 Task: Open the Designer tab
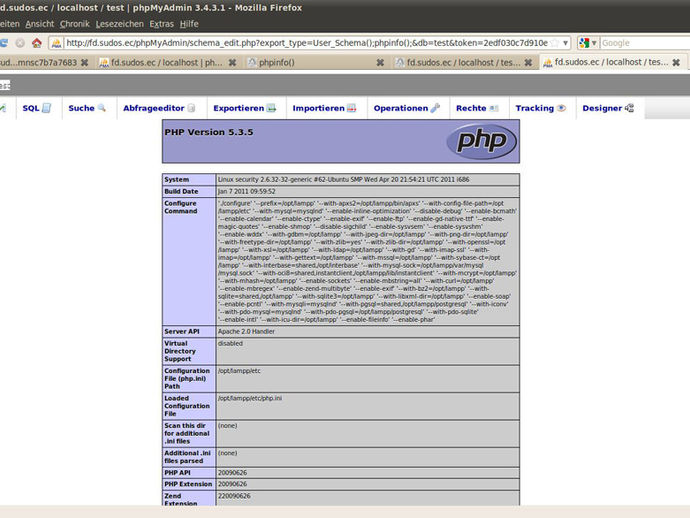(x=608, y=108)
